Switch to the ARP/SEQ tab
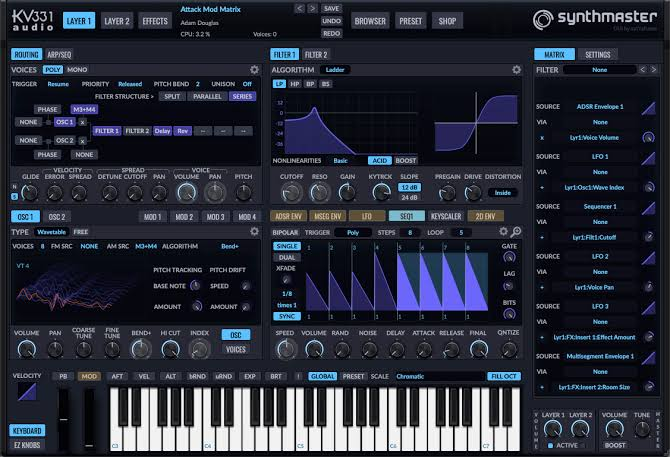 click(59, 54)
